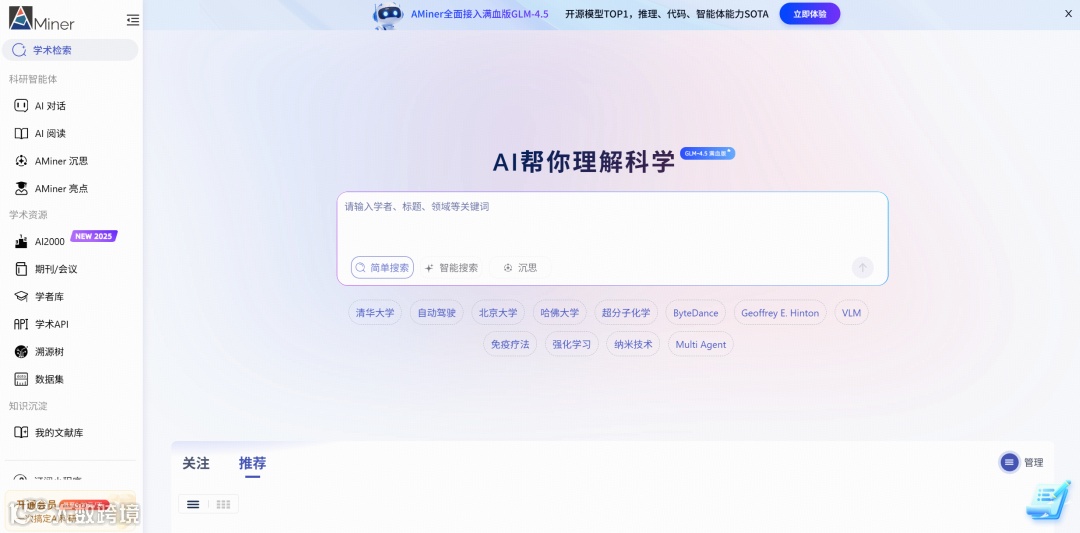Click the 溯源树 icon in the sidebar

tap(21, 351)
